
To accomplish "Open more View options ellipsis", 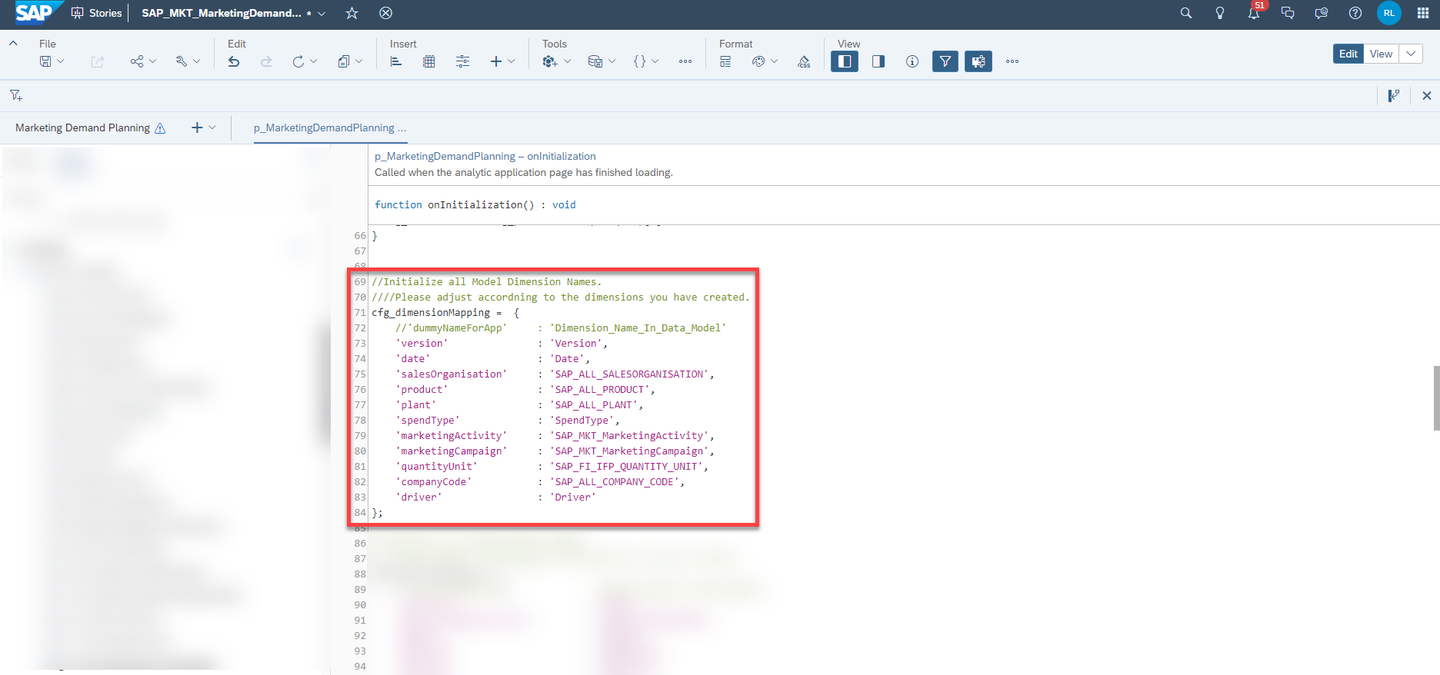I will tap(1012, 62).
